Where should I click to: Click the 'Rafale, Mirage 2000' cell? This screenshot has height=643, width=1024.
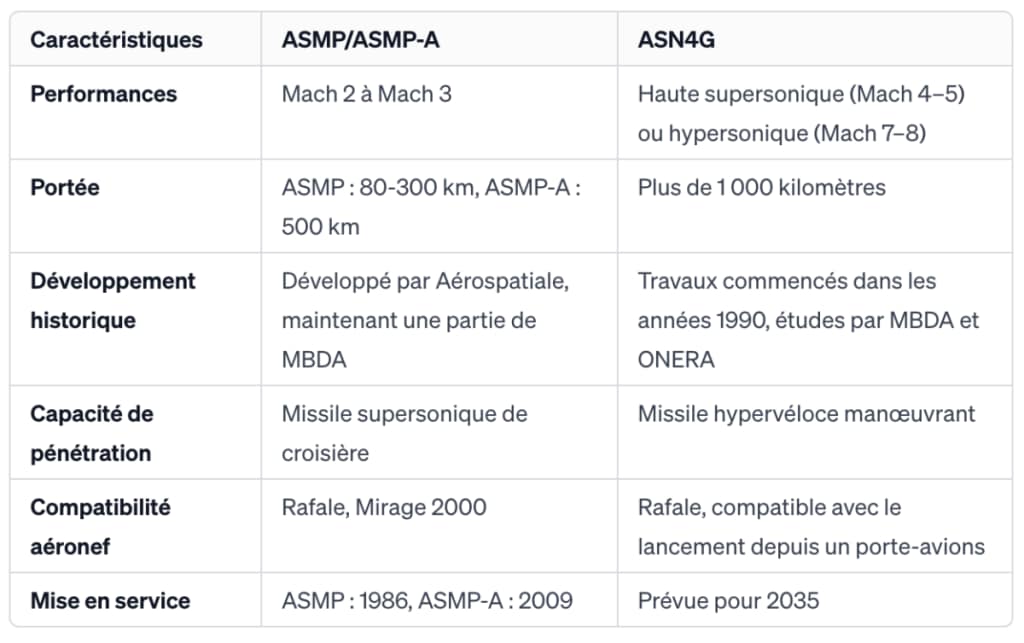point(384,507)
